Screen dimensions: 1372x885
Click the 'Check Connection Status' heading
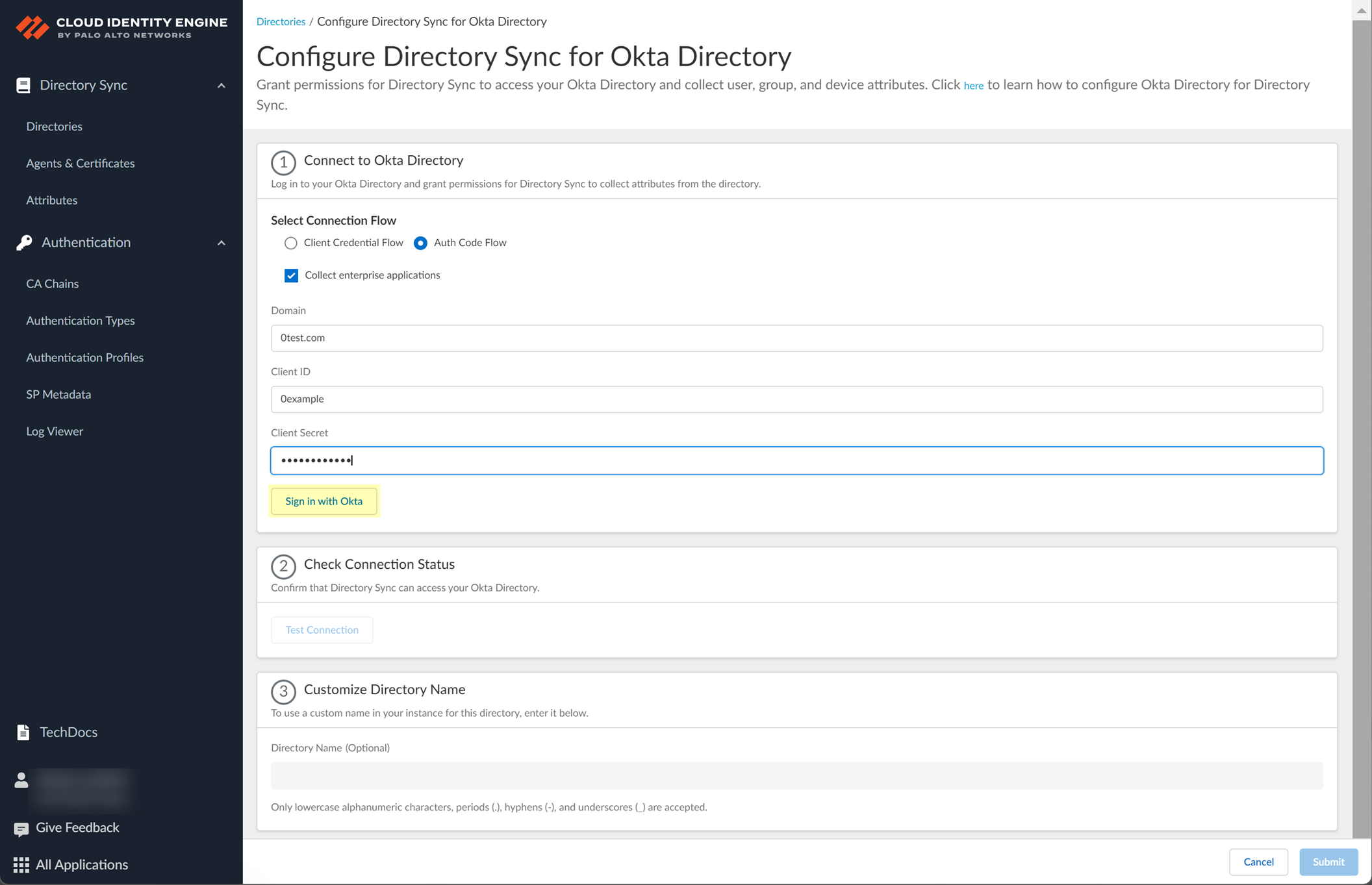[x=379, y=564]
